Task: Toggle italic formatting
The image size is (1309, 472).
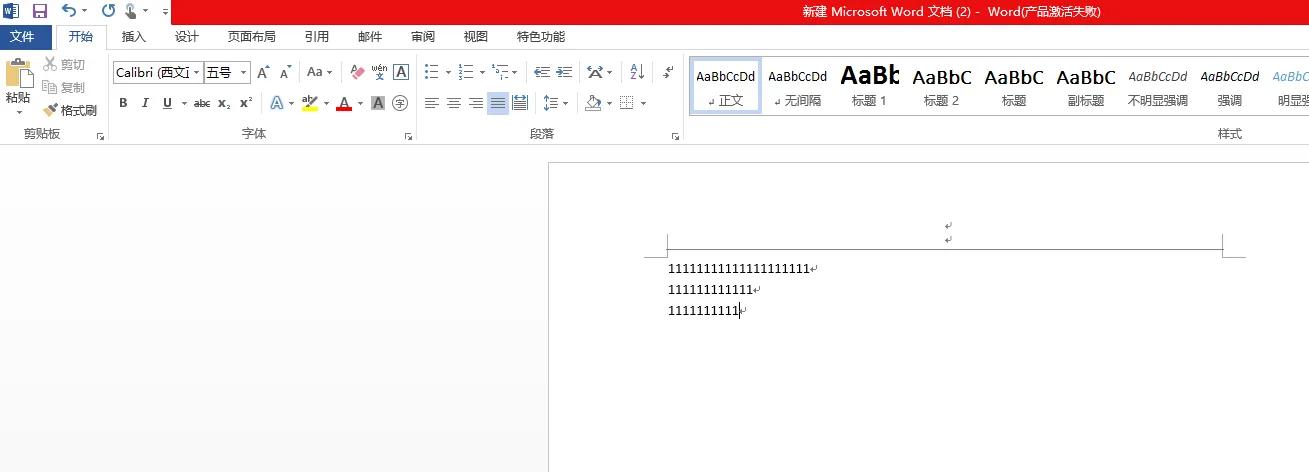Action: [x=145, y=103]
